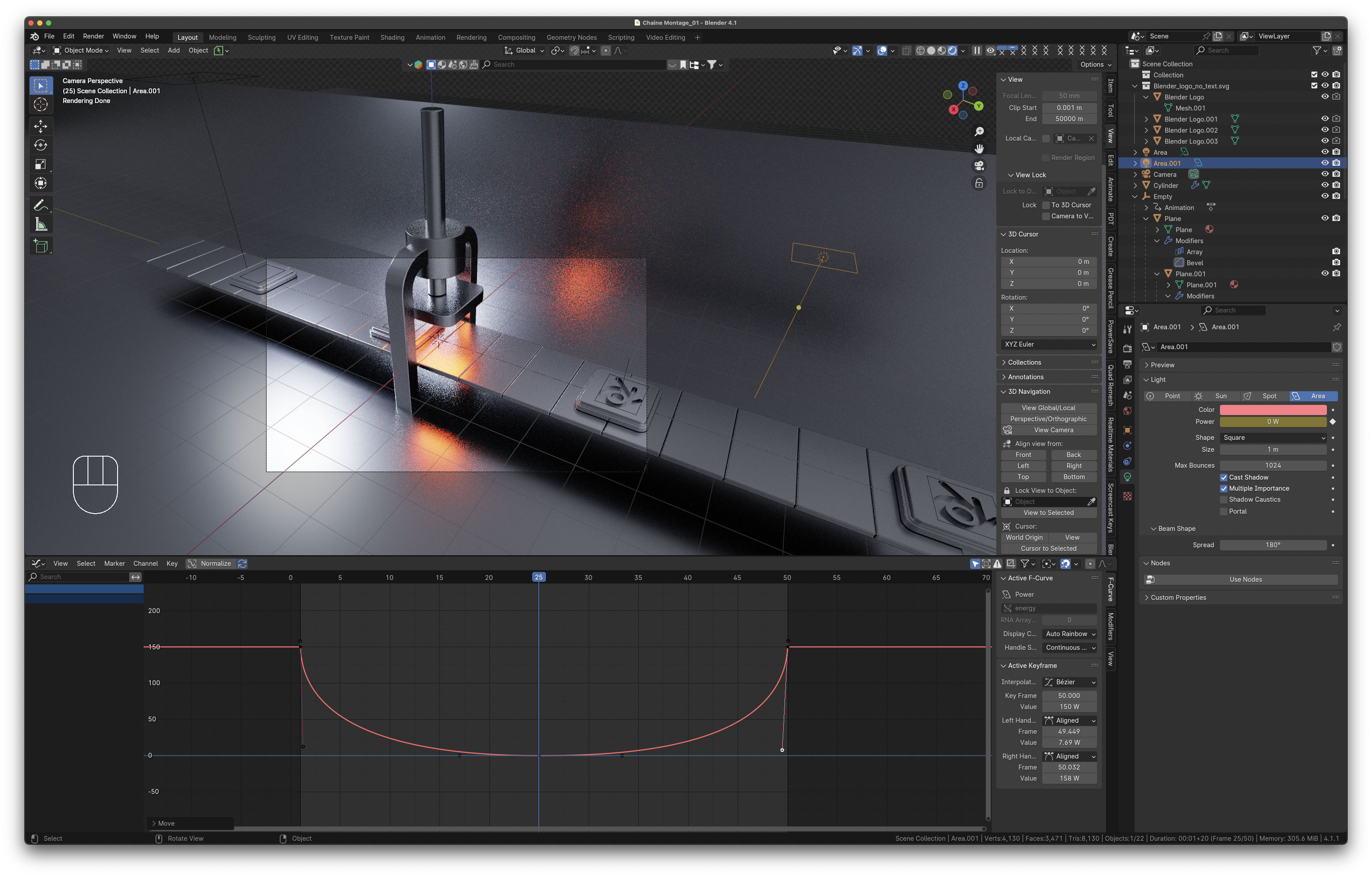This screenshot has height=877, width=1372.
Task: Pin the Area.001 properties panel
Action: [x=1336, y=327]
